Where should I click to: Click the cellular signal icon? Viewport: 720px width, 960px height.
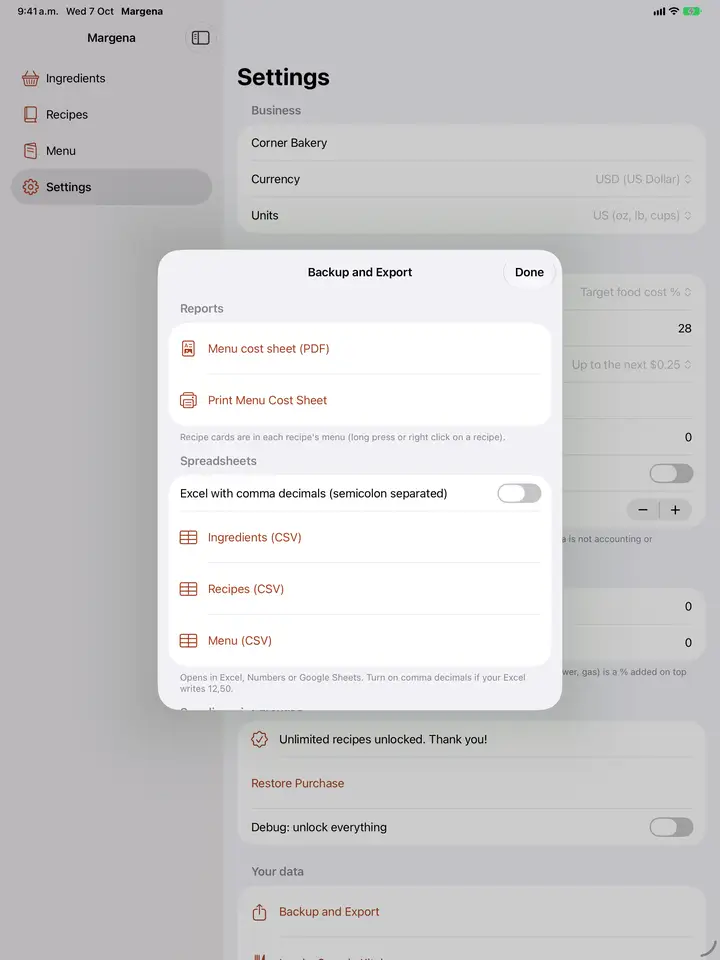point(659,11)
